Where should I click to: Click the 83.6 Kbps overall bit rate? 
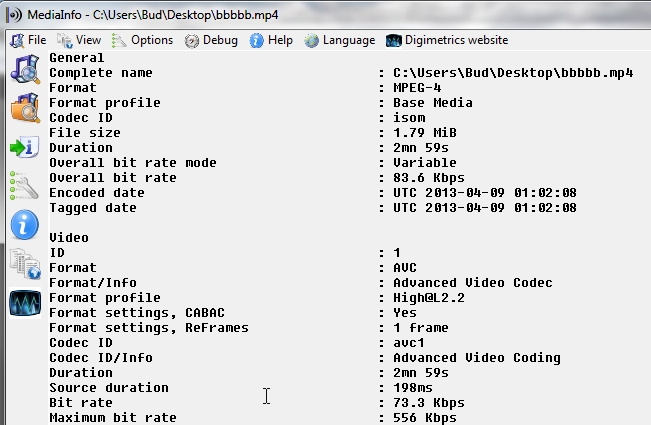429,178
